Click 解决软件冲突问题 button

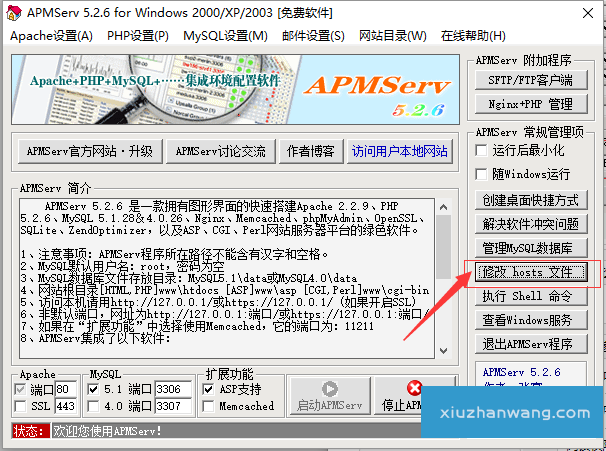(x=531, y=224)
